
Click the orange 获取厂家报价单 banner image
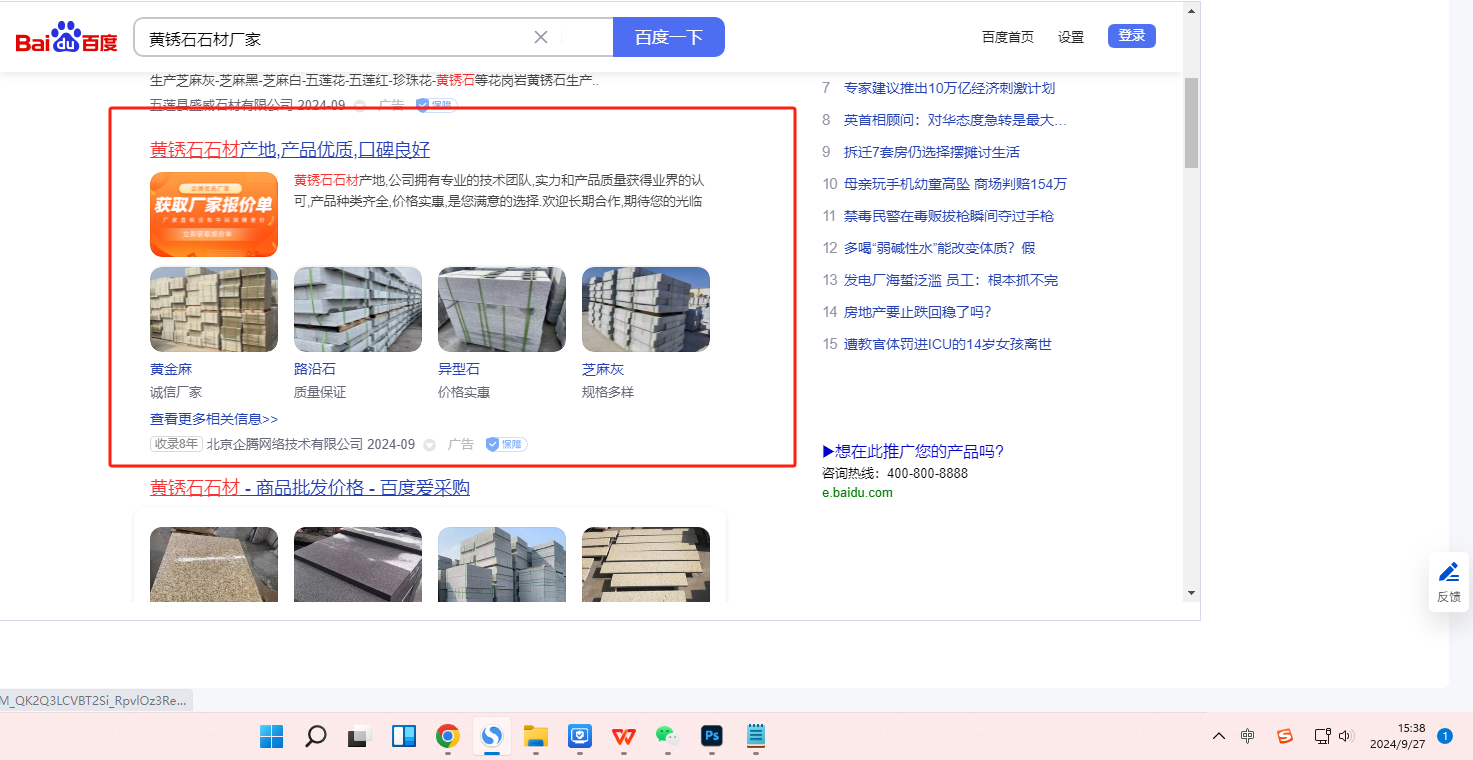[214, 214]
